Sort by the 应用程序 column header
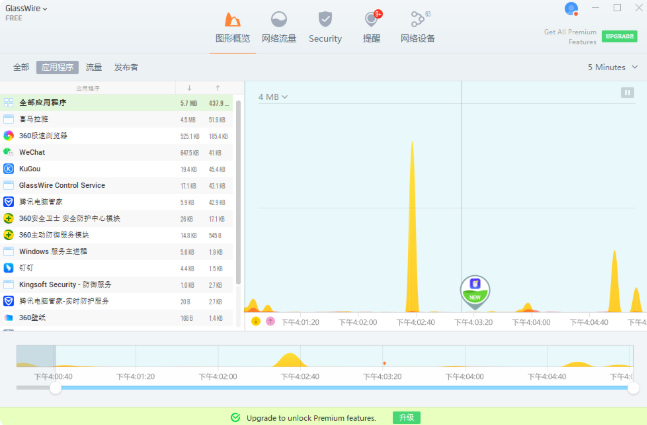This screenshot has width=647, height=425. click(x=88, y=88)
